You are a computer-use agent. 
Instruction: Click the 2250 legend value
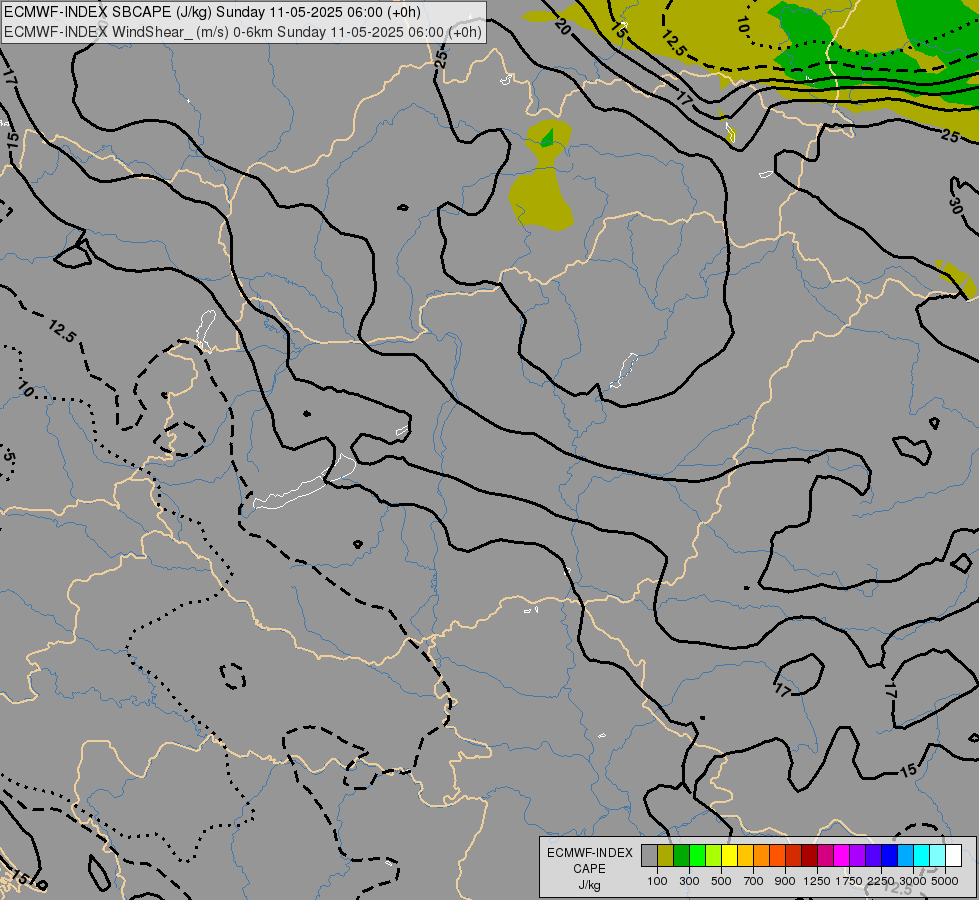[881, 881]
